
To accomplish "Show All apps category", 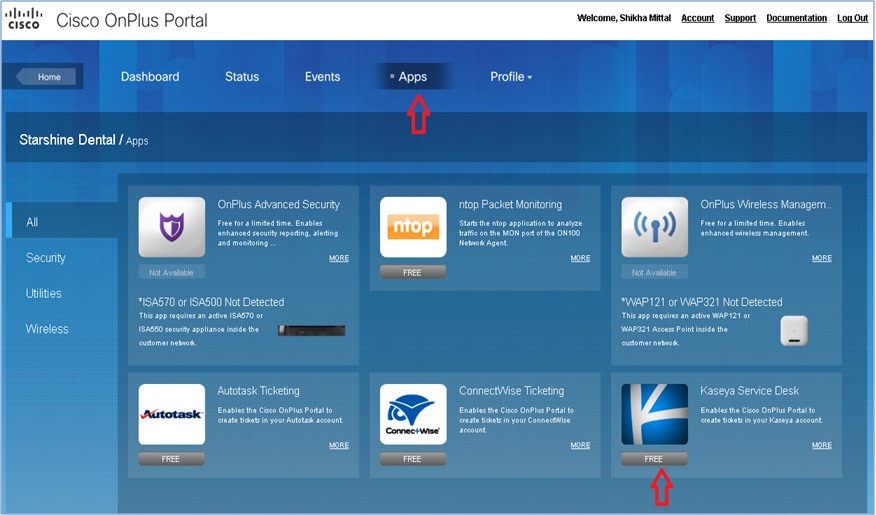I will point(61,222).
